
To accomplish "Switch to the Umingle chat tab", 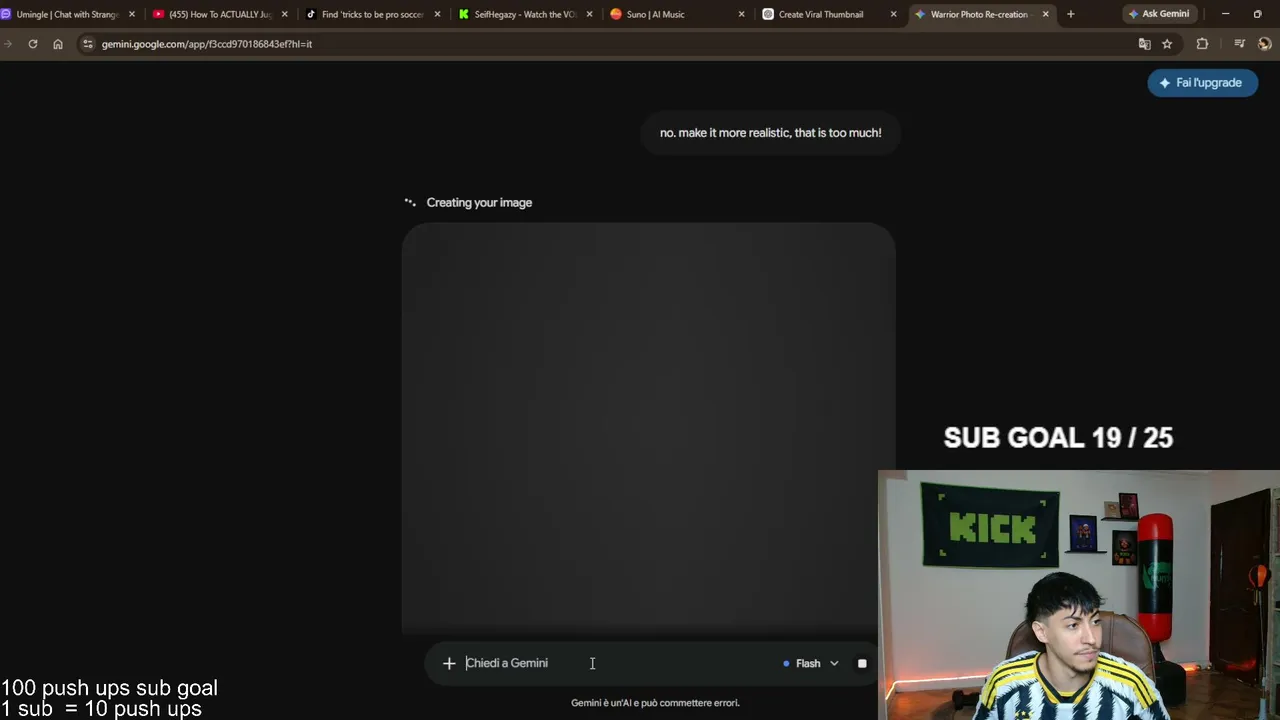I will [x=68, y=14].
